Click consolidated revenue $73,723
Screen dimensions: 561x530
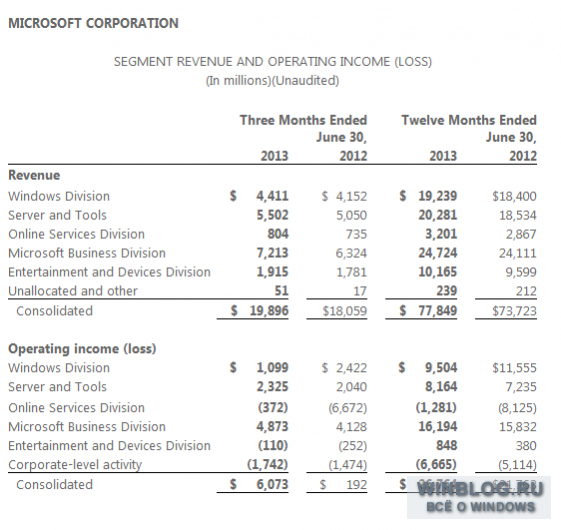click(x=514, y=311)
